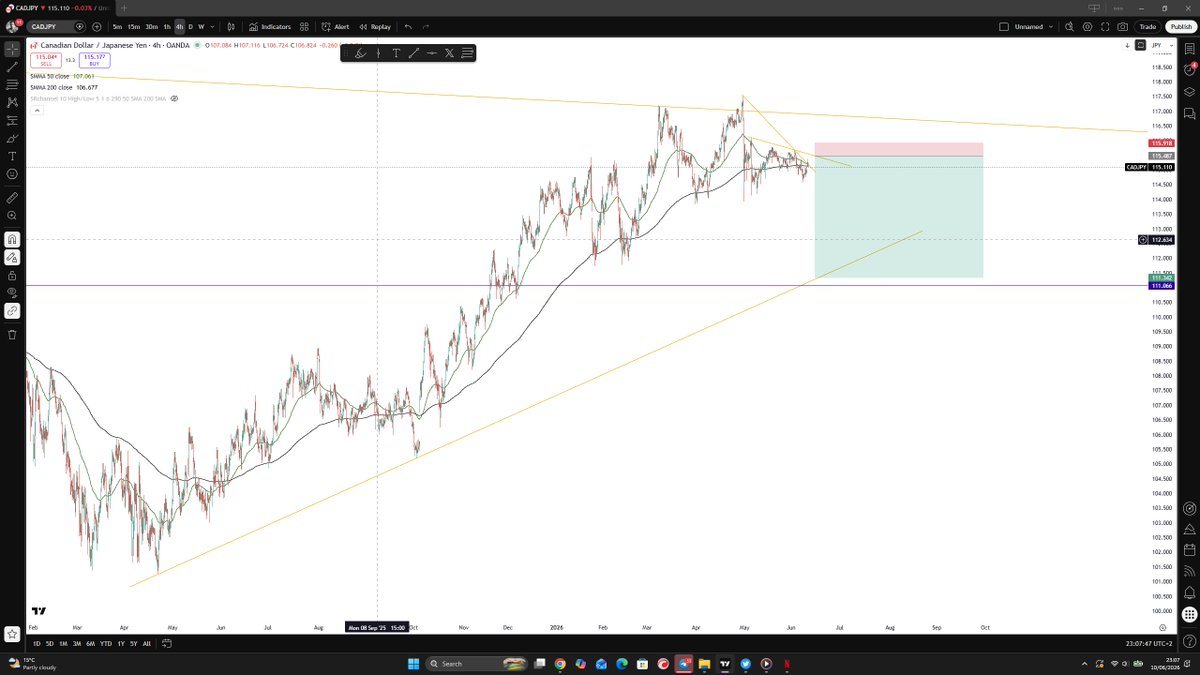This screenshot has height=675, width=1200.
Task: Open the CADJPY symbol search field
Action: [x=56, y=27]
